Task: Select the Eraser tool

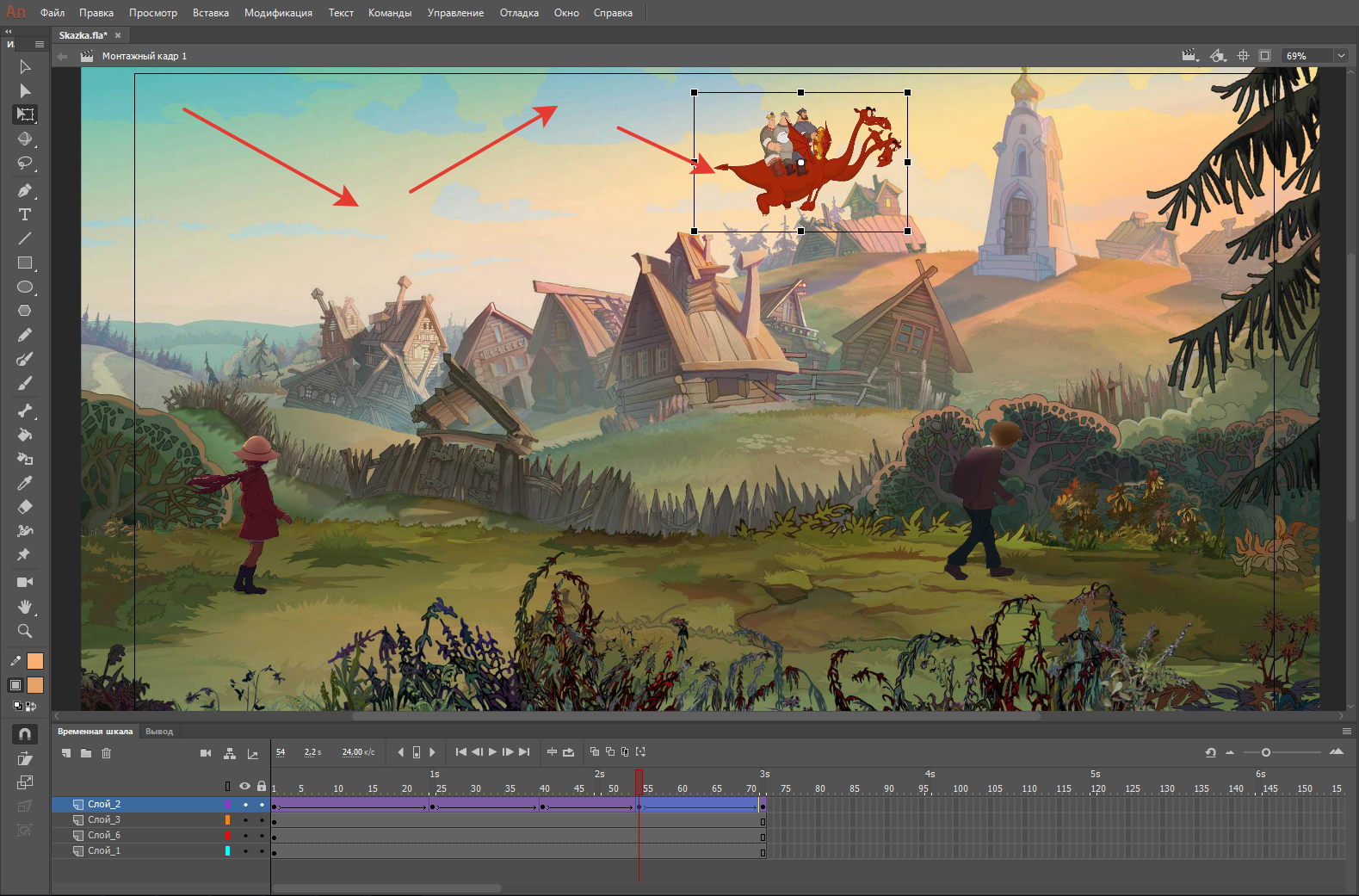Action: (x=25, y=507)
